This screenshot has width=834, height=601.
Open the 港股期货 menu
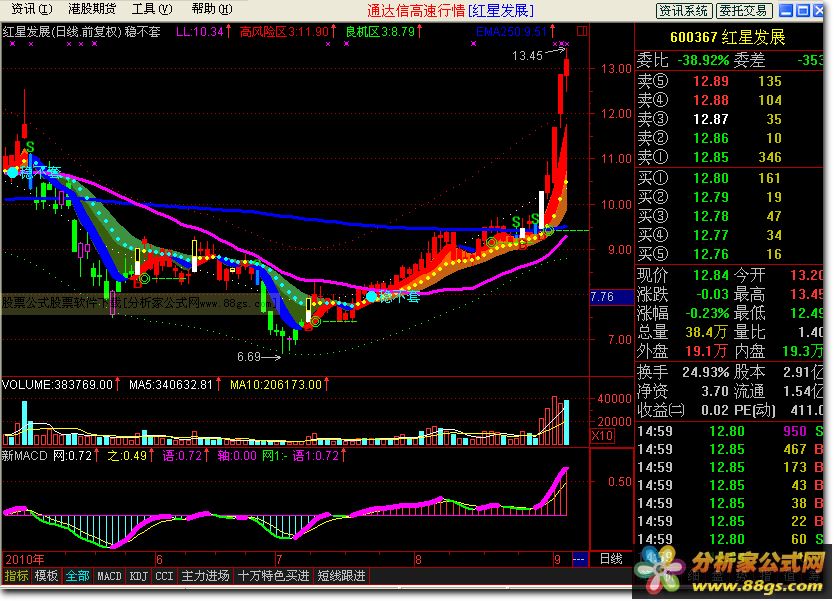tap(91, 9)
